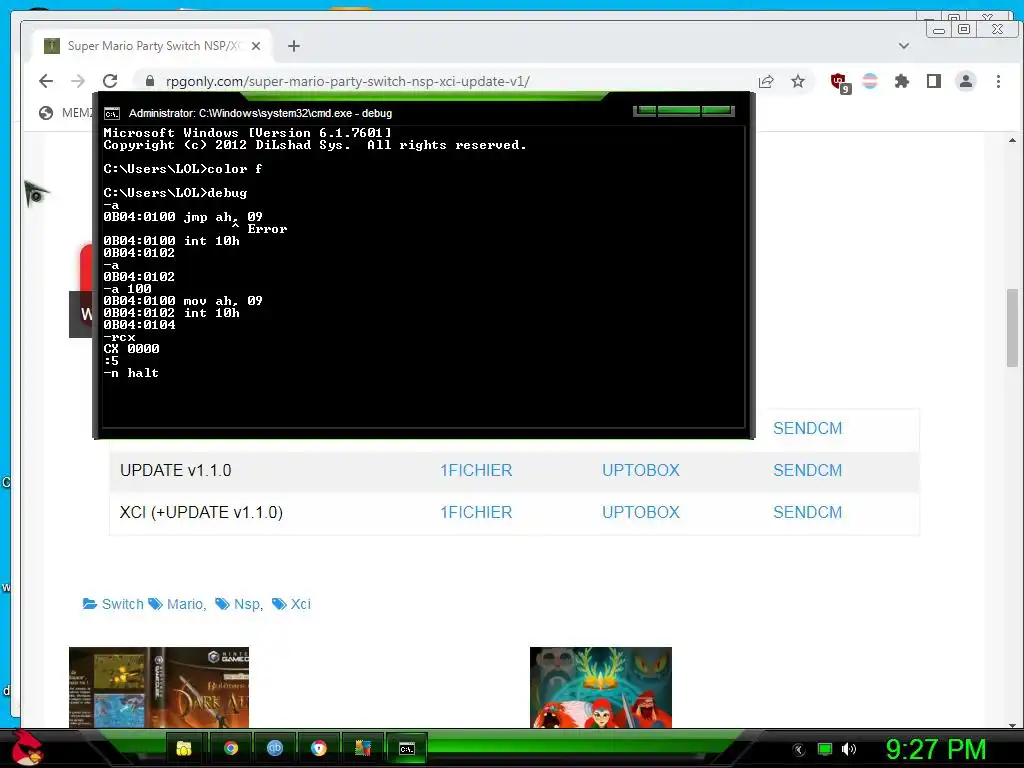Share this page icon in address bar
The height and width of the screenshot is (768, 1024).
766,81
